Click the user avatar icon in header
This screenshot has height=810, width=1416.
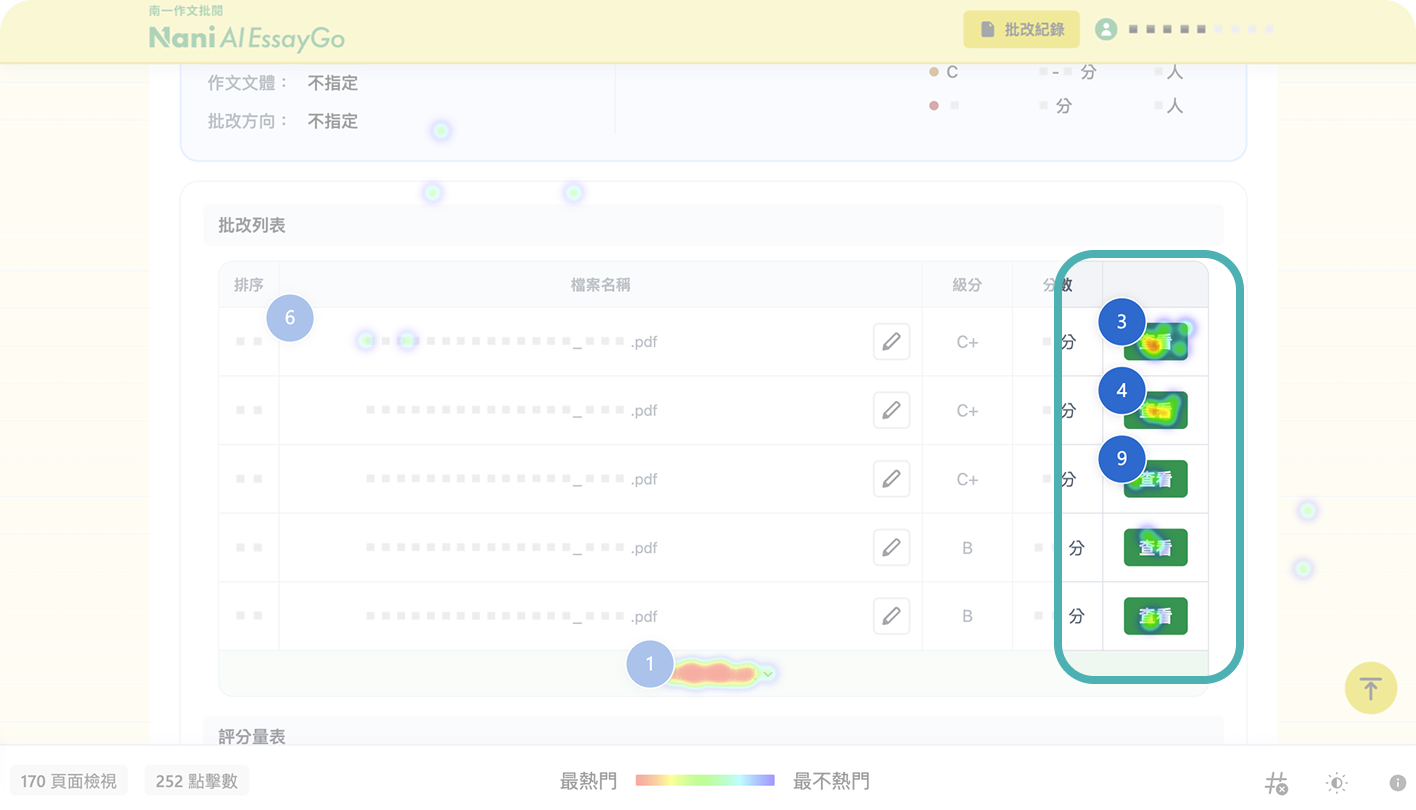click(1106, 30)
